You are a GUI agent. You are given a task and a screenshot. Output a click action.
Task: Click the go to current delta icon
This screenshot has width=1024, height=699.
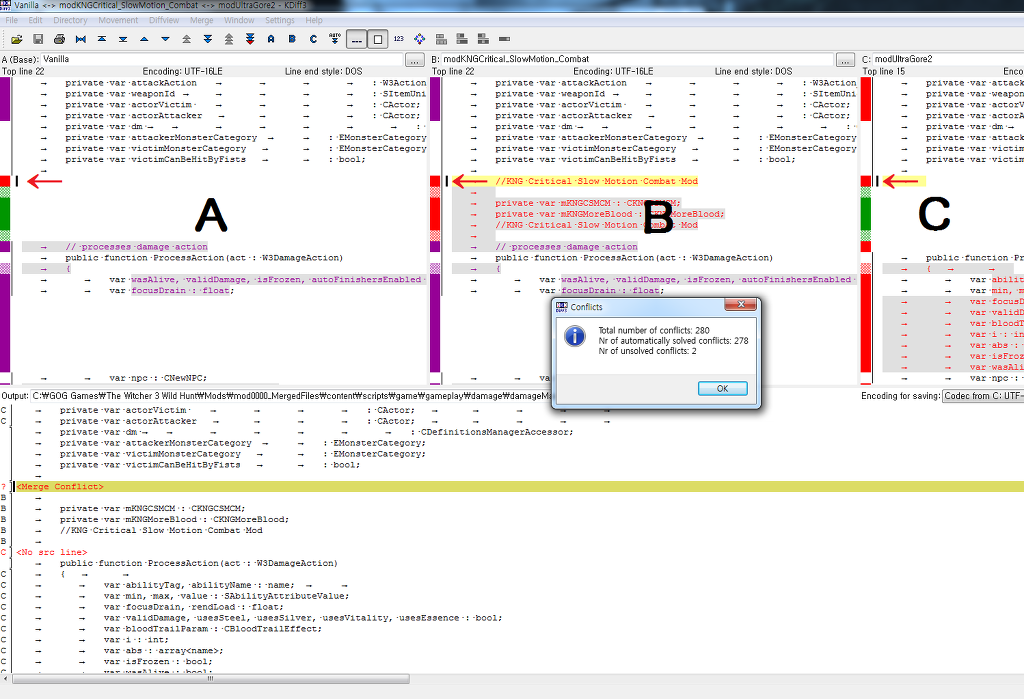coord(81,39)
